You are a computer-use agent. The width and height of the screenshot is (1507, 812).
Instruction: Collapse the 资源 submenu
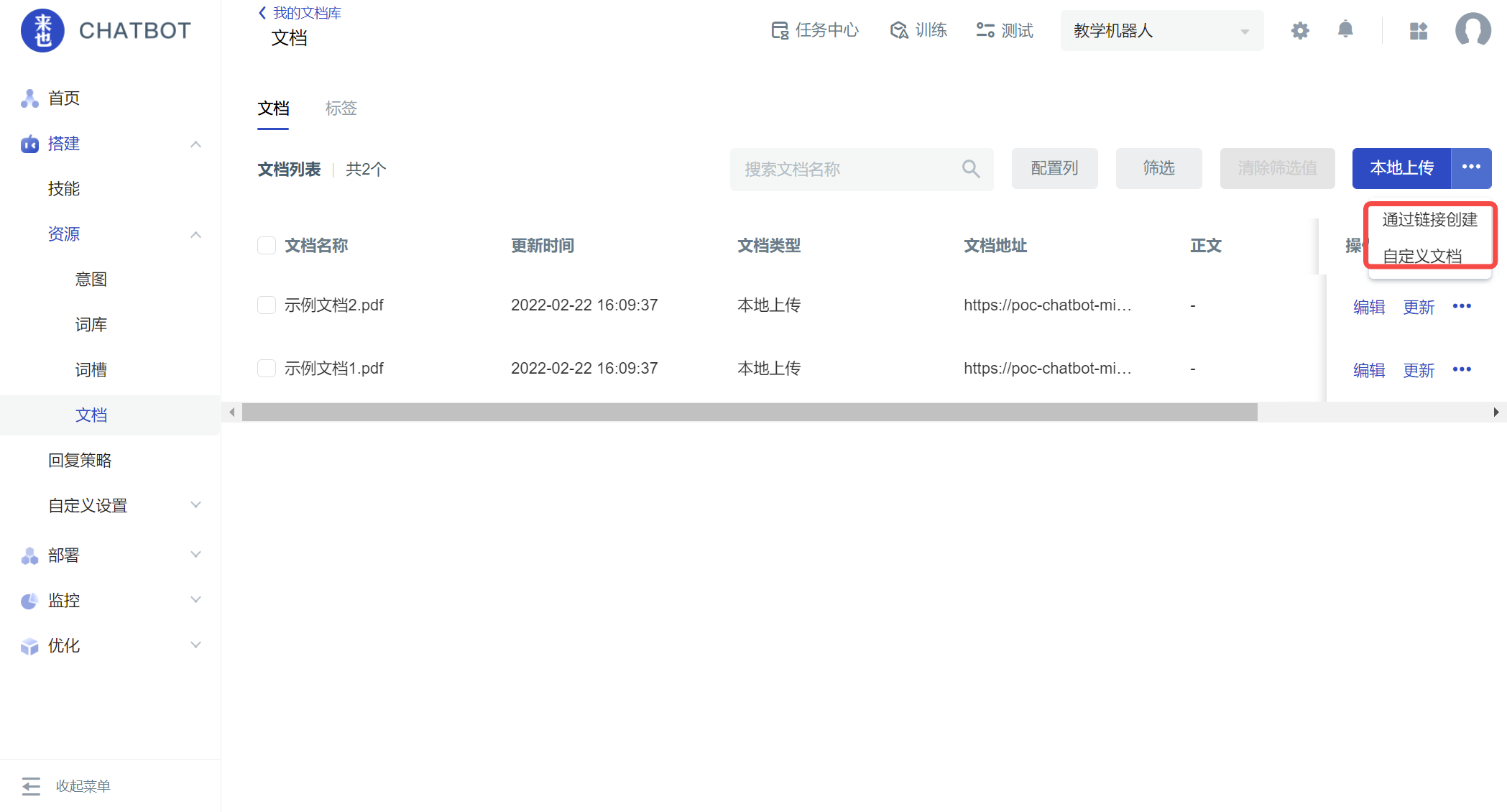(195, 235)
